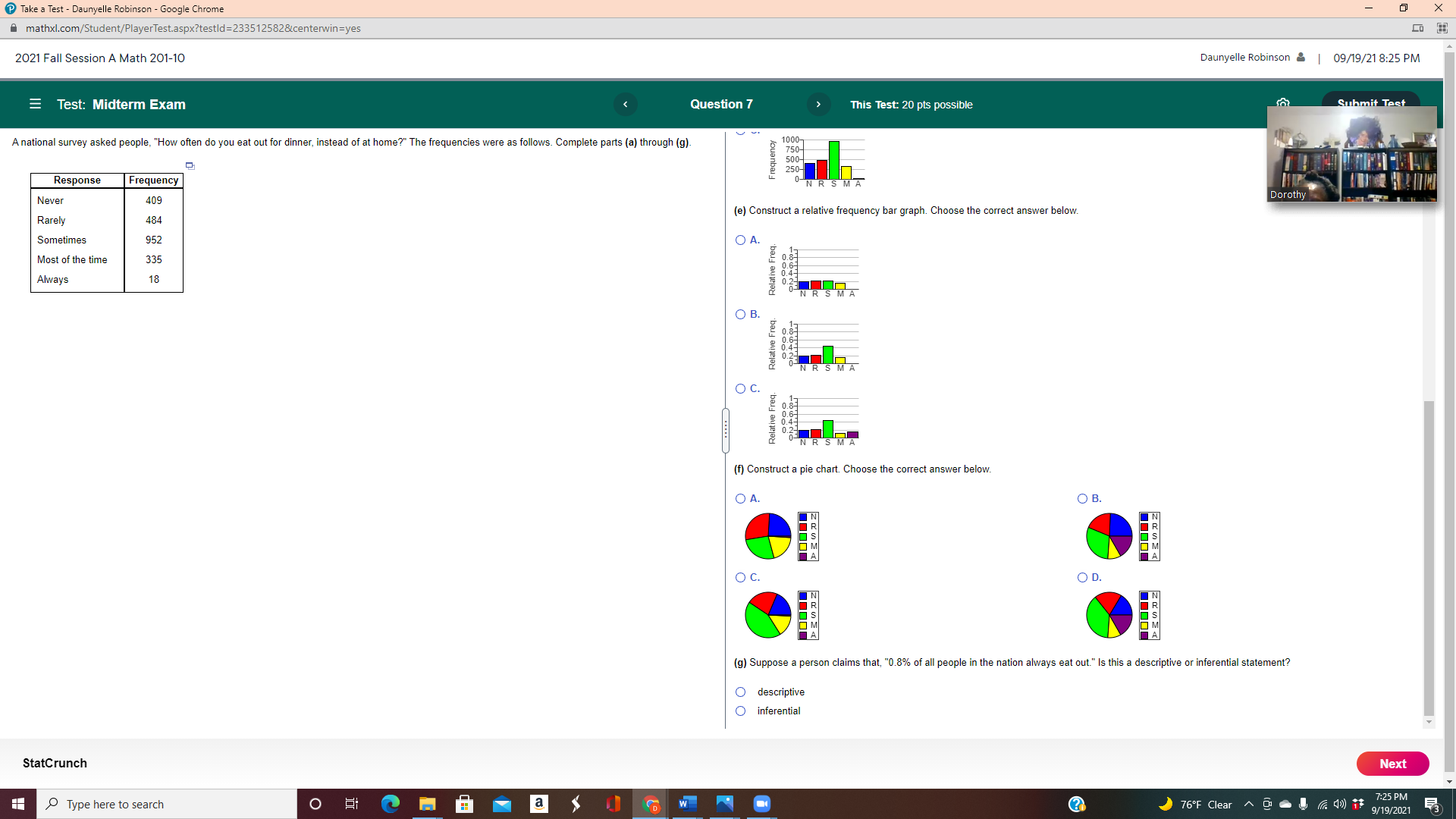Select the Take a Test browser tab
This screenshot has height=819, width=1456.
click(x=114, y=8)
